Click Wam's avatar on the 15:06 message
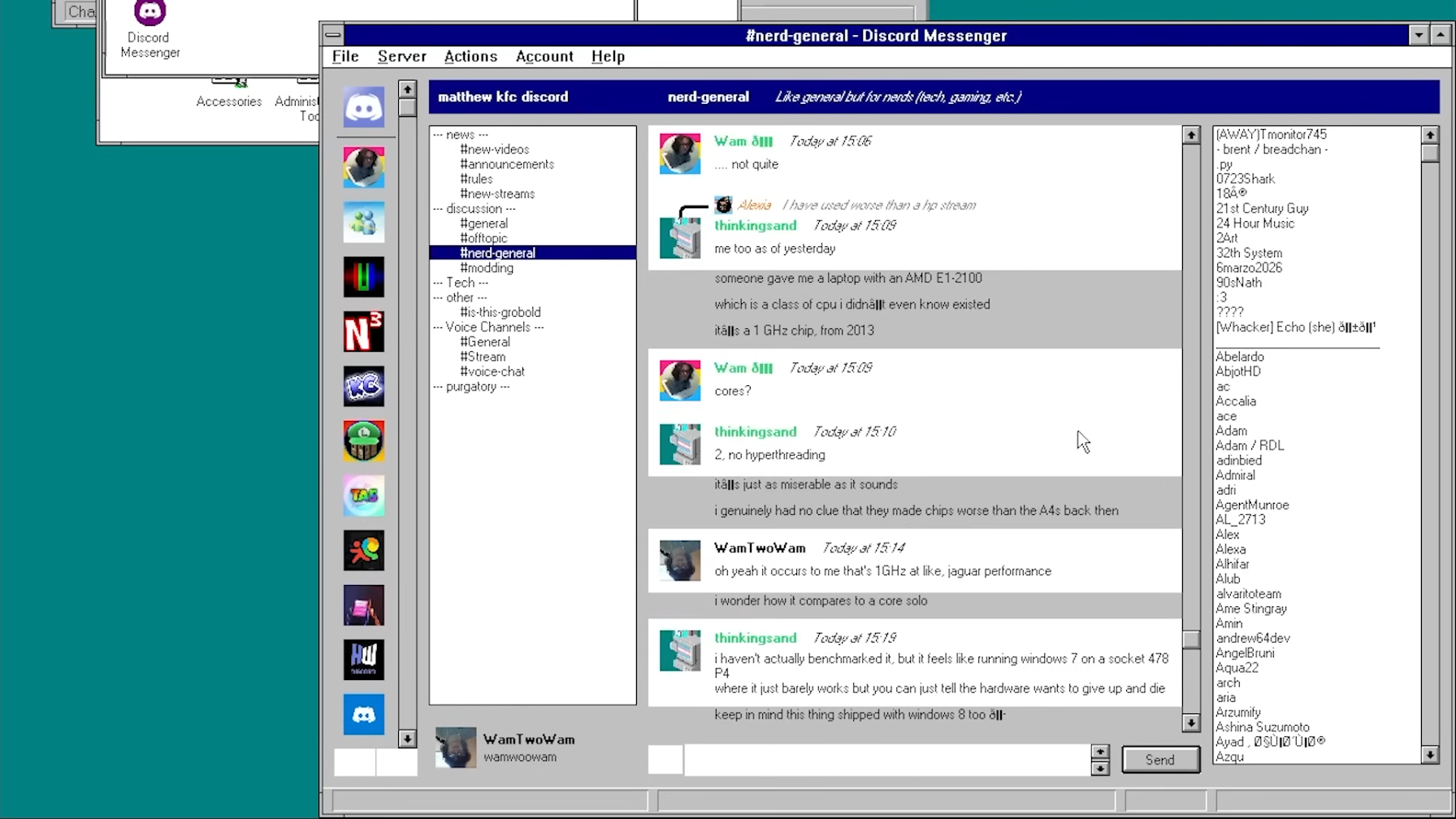Image resolution: width=1456 pixels, height=819 pixels. (x=680, y=154)
